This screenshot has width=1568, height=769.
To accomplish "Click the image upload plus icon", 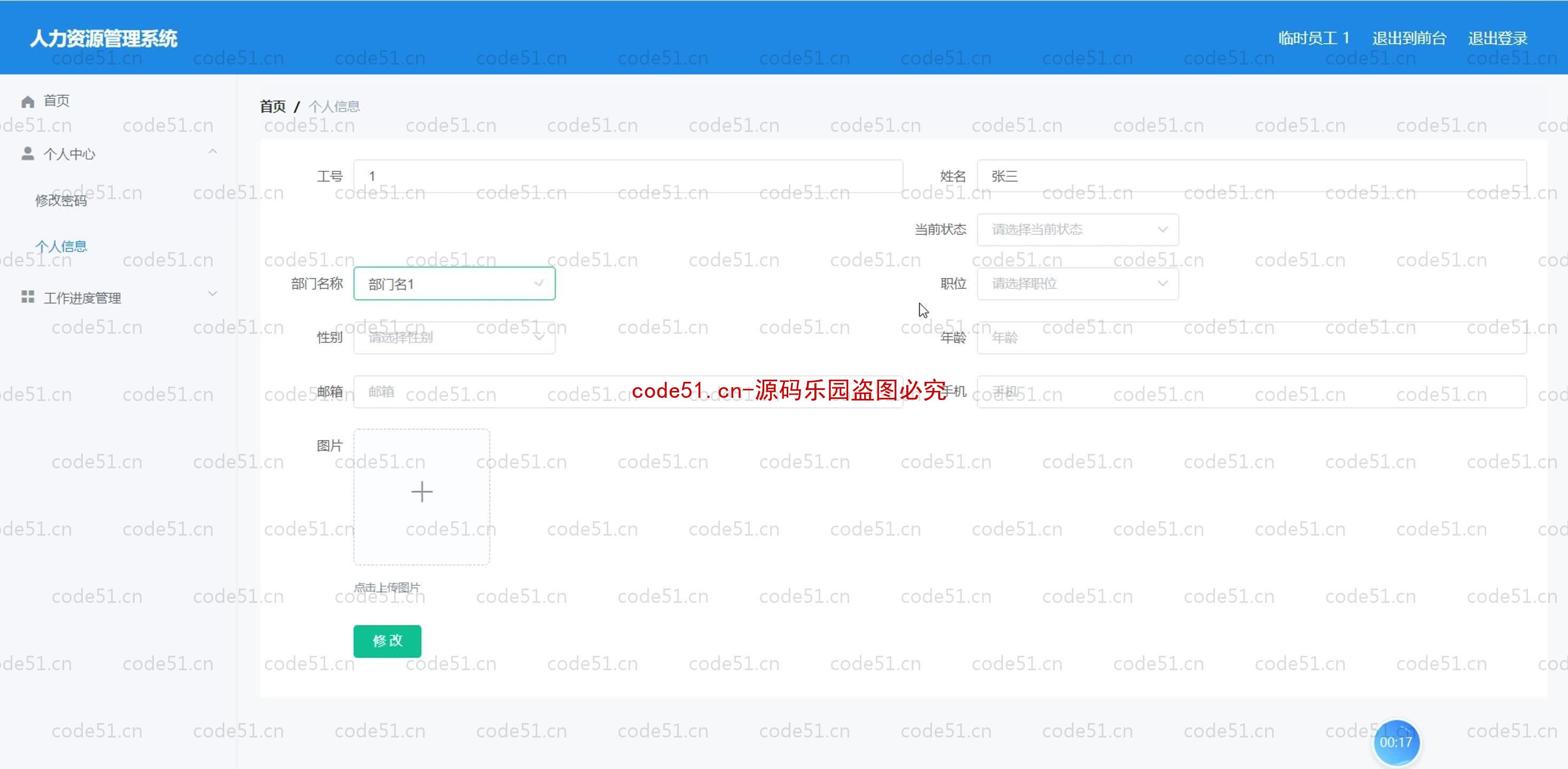I will coord(421,492).
